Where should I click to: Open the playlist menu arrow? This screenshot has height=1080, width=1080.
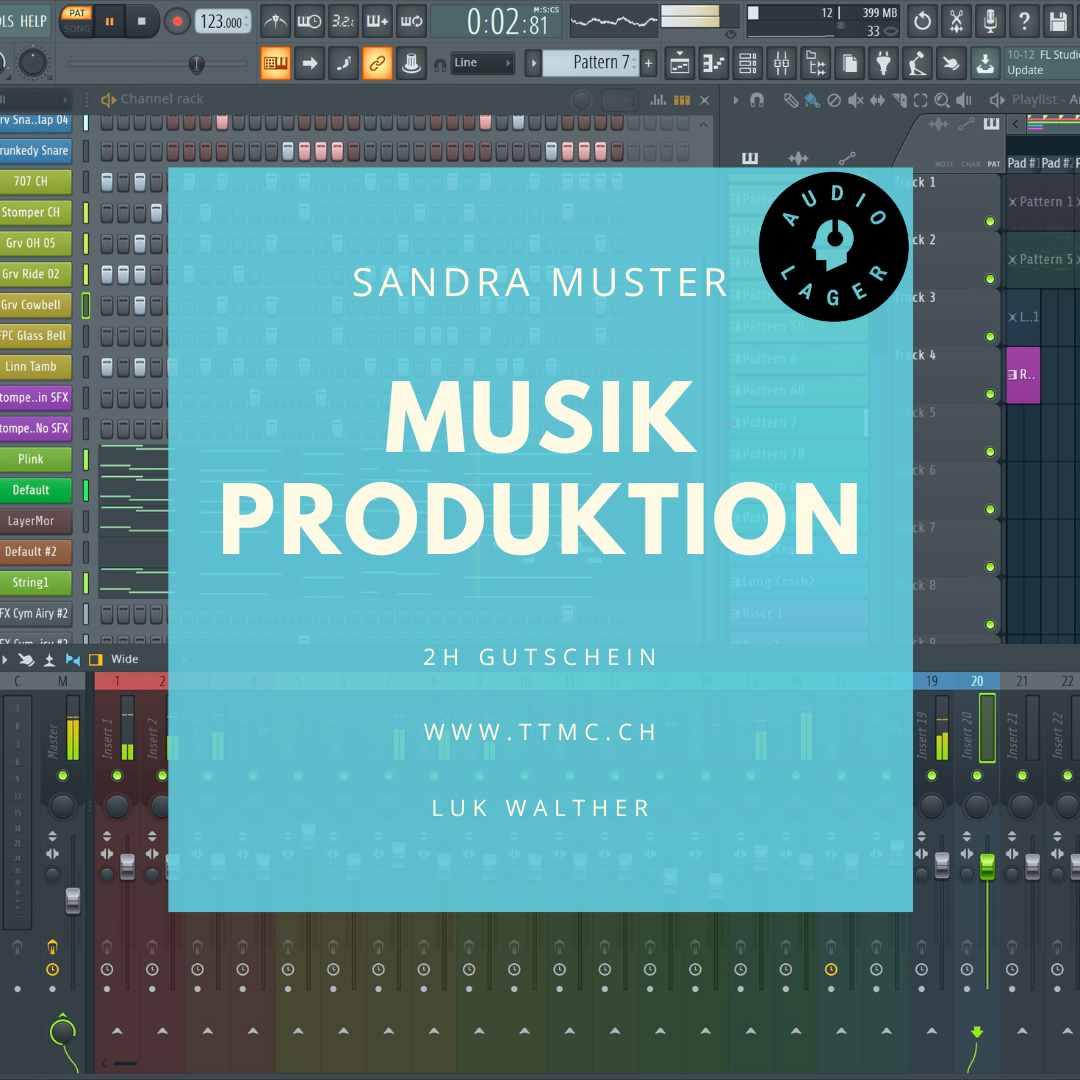point(736,101)
